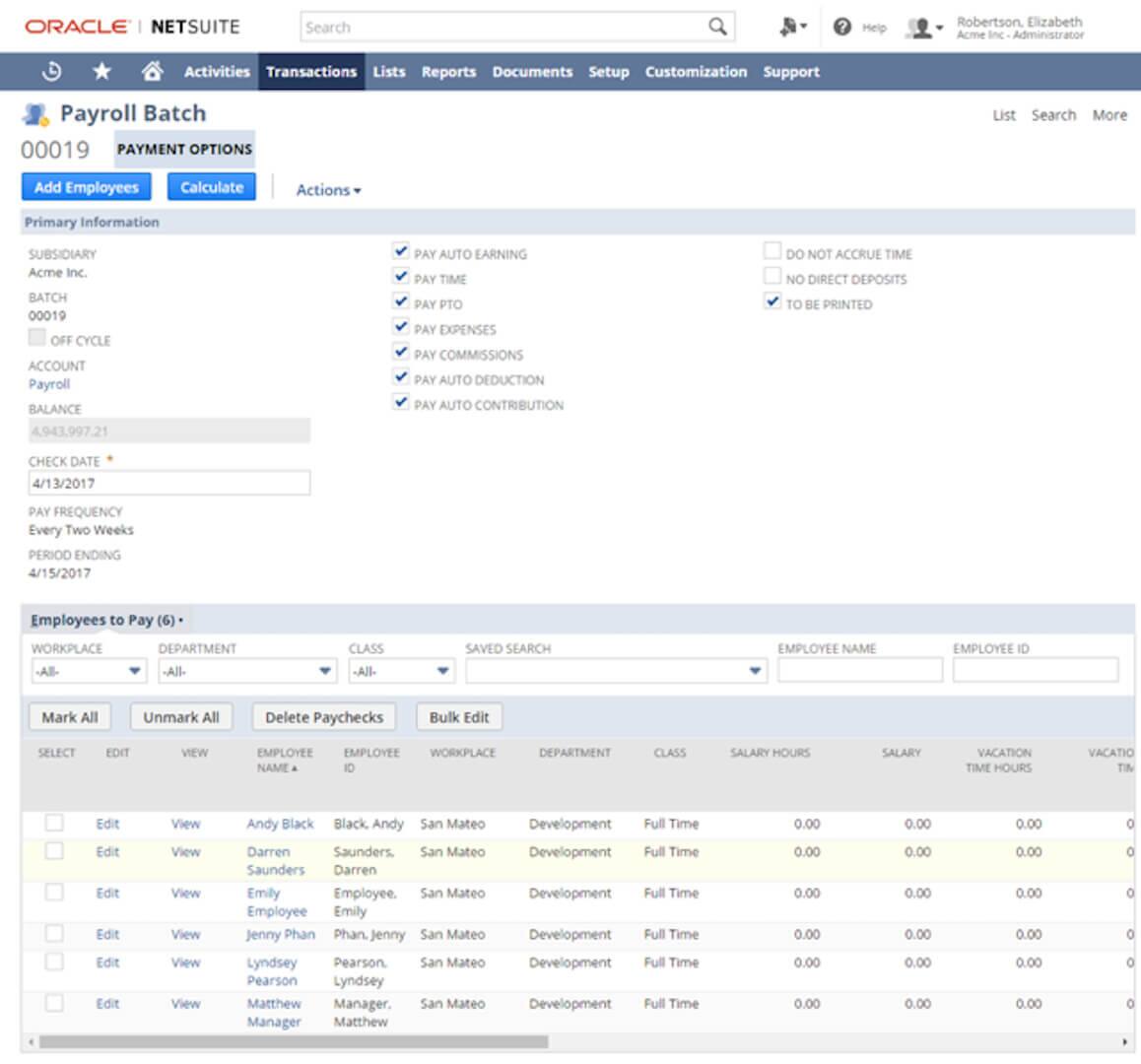Open the Transactions menu

311,72
